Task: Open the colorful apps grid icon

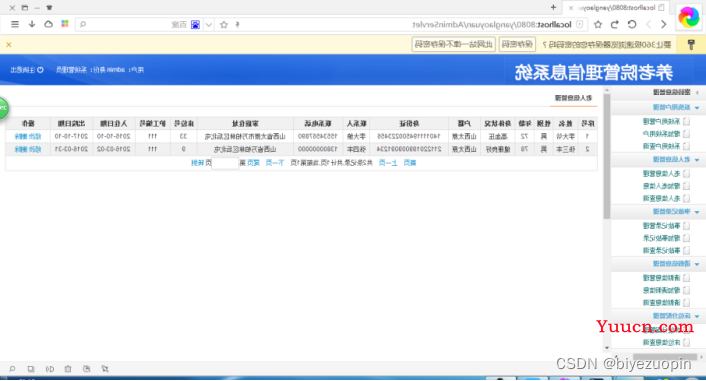Action: [x=65, y=24]
